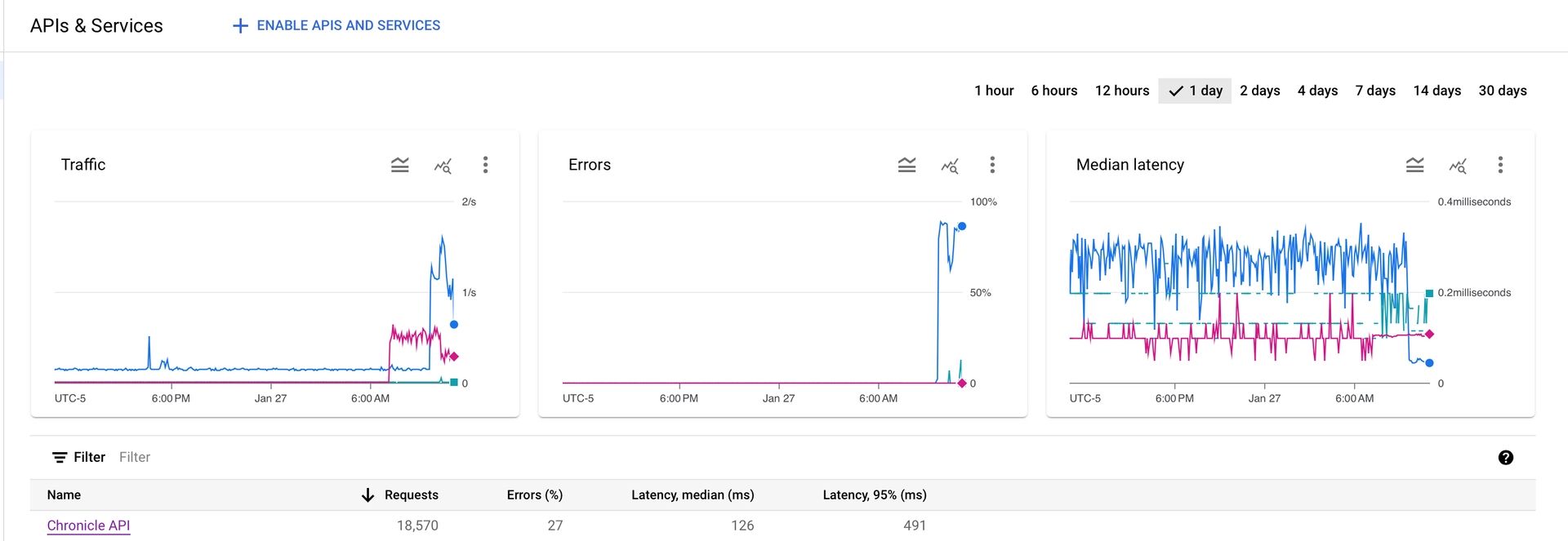This screenshot has height=541, width=1568.
Task: Click the 18,570 requests value
Action: [x=417, y=525]
